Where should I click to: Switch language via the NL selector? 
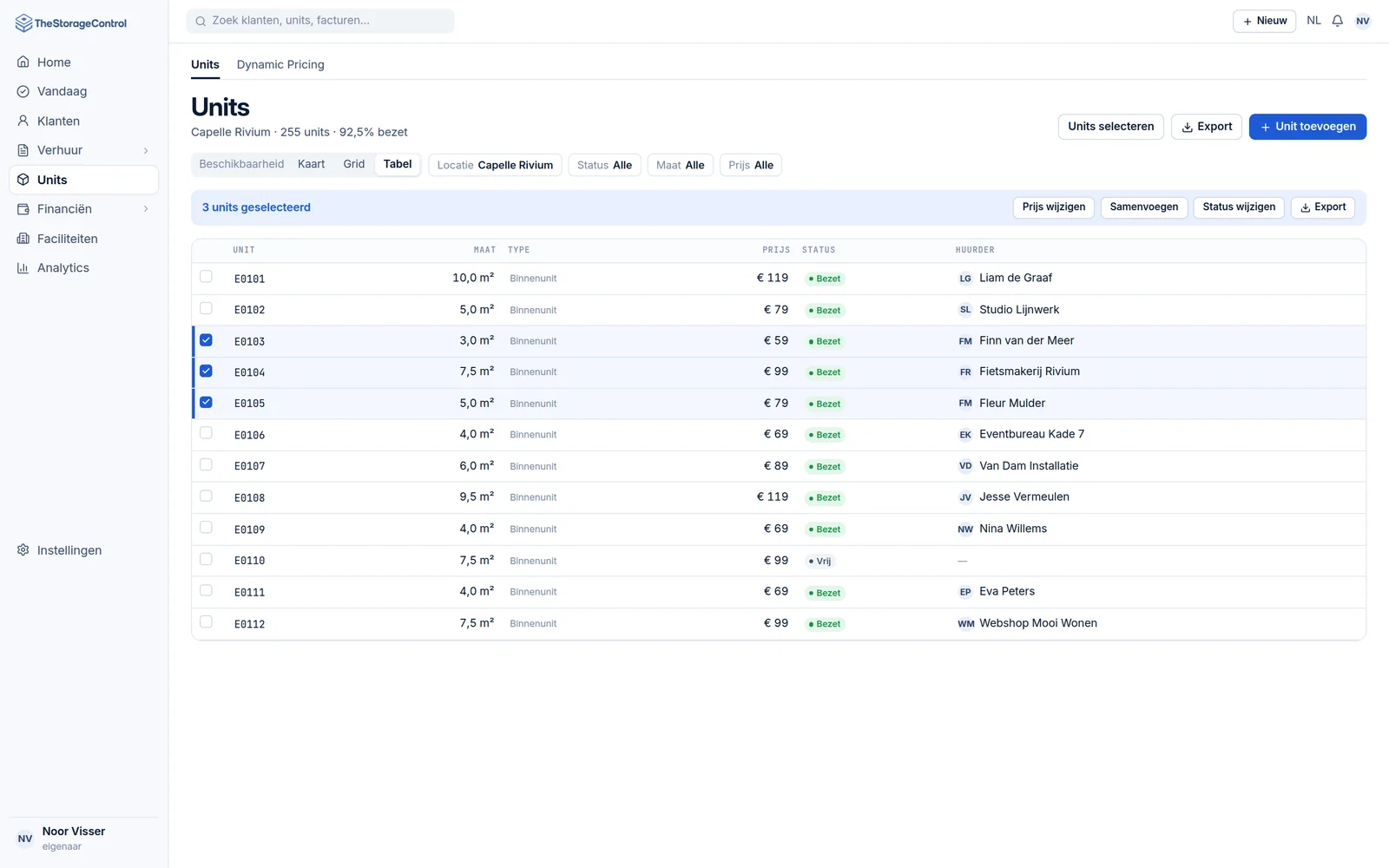(1313, 21)
